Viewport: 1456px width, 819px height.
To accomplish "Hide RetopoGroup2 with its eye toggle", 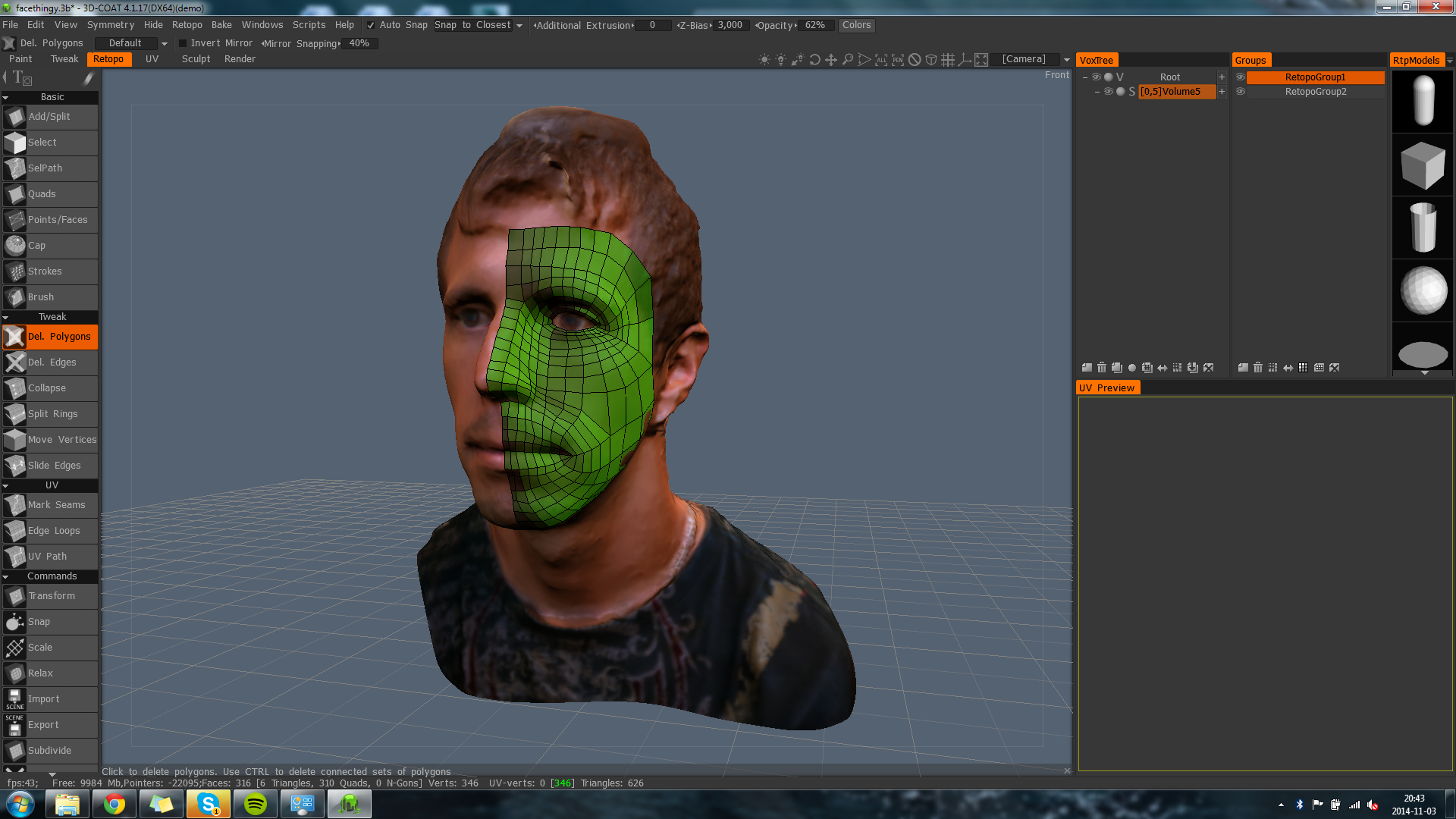I will pos(1241,92).
